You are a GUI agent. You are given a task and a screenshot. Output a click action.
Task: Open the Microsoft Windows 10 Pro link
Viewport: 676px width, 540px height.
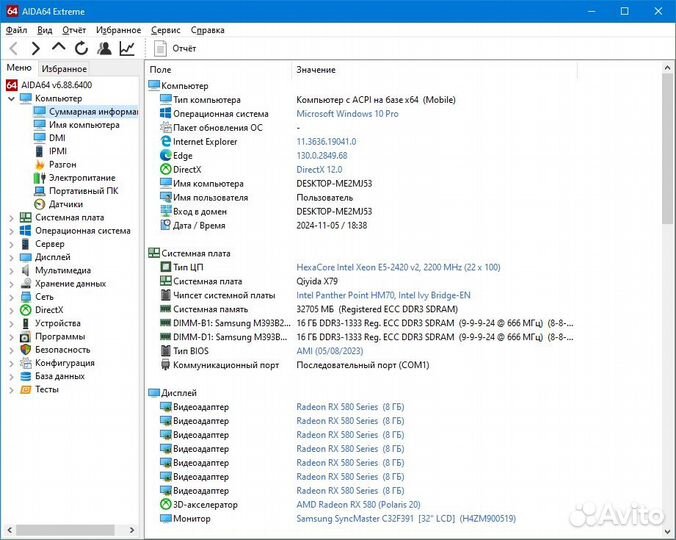pyautogui.click(x=347, y=114)
